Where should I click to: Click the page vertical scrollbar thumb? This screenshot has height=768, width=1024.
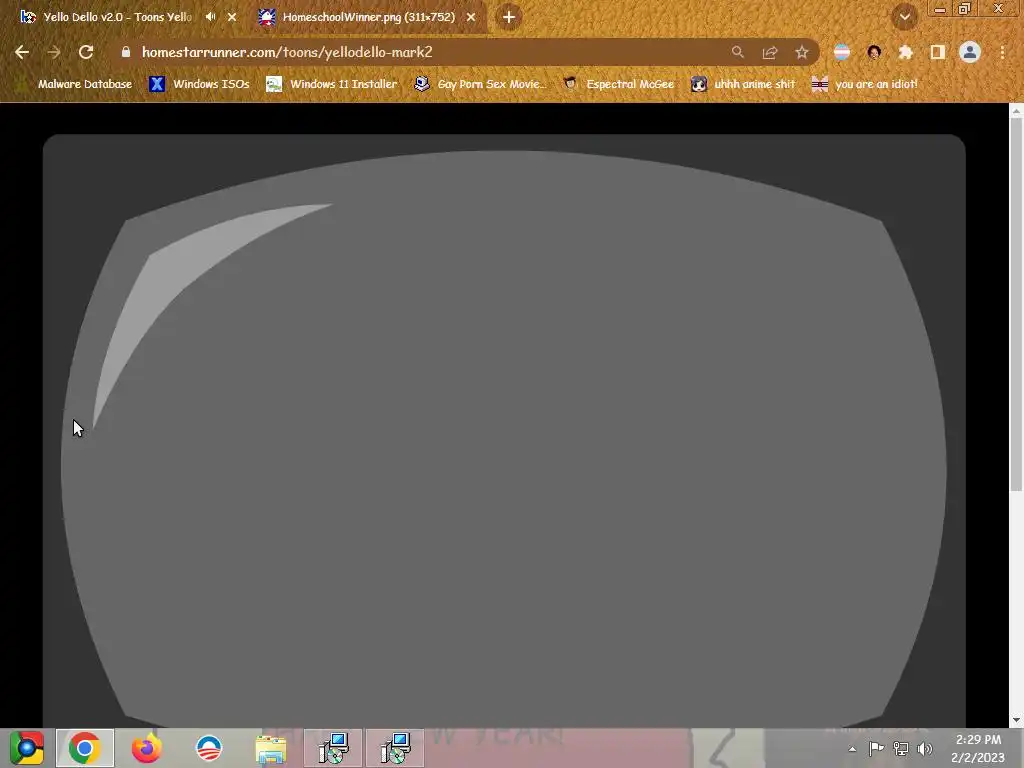tap(1016, 305)
